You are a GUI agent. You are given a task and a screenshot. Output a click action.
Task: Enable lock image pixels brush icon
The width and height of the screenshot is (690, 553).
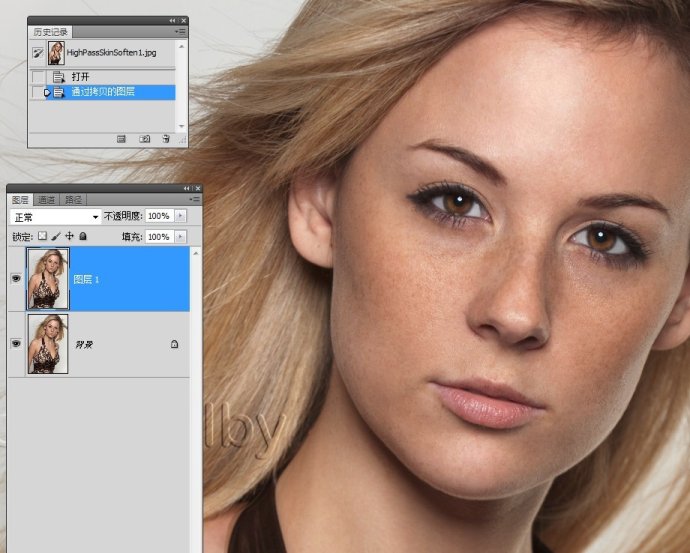[x=56, y=236]
